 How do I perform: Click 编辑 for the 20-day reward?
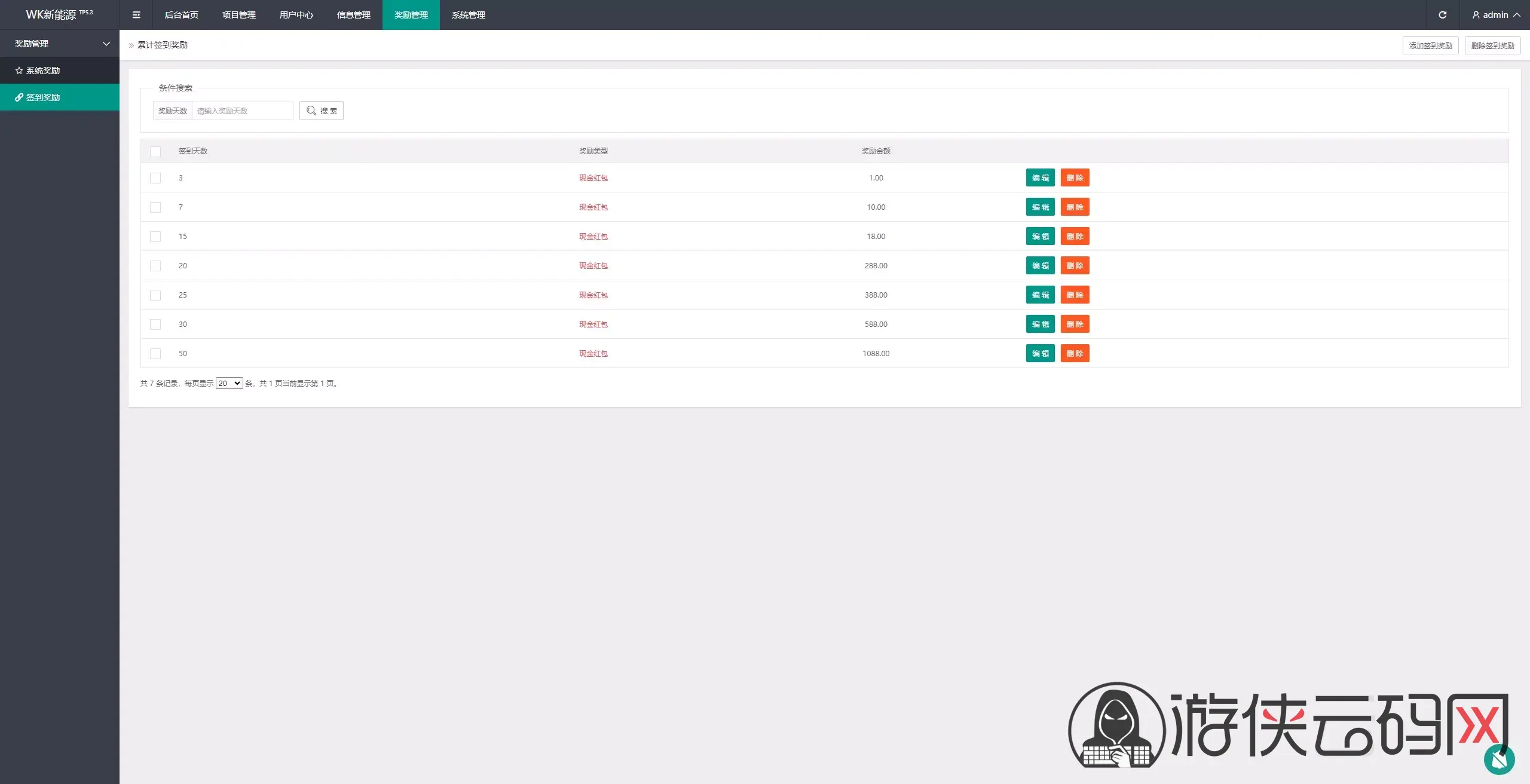tap(1041, 265)
